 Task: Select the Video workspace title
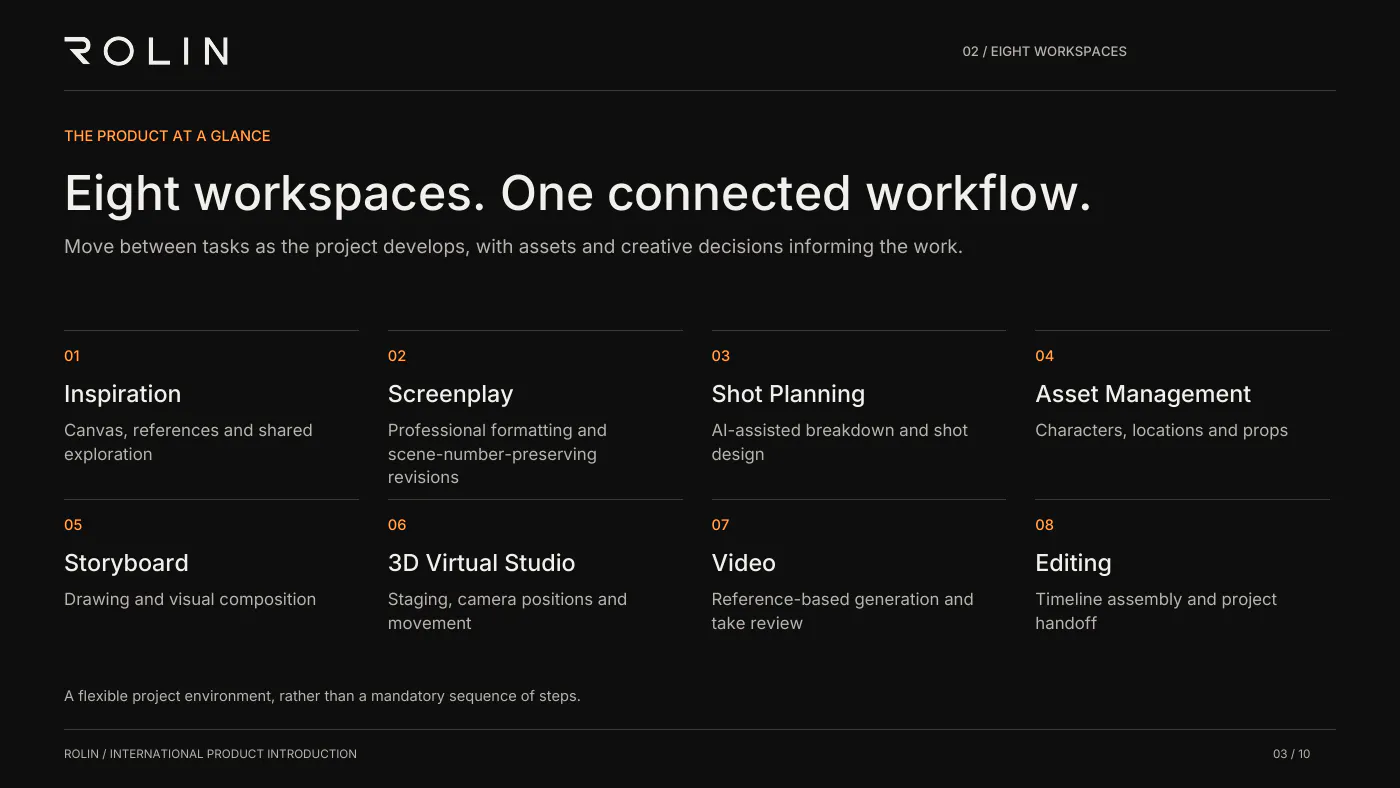(743, 563)
